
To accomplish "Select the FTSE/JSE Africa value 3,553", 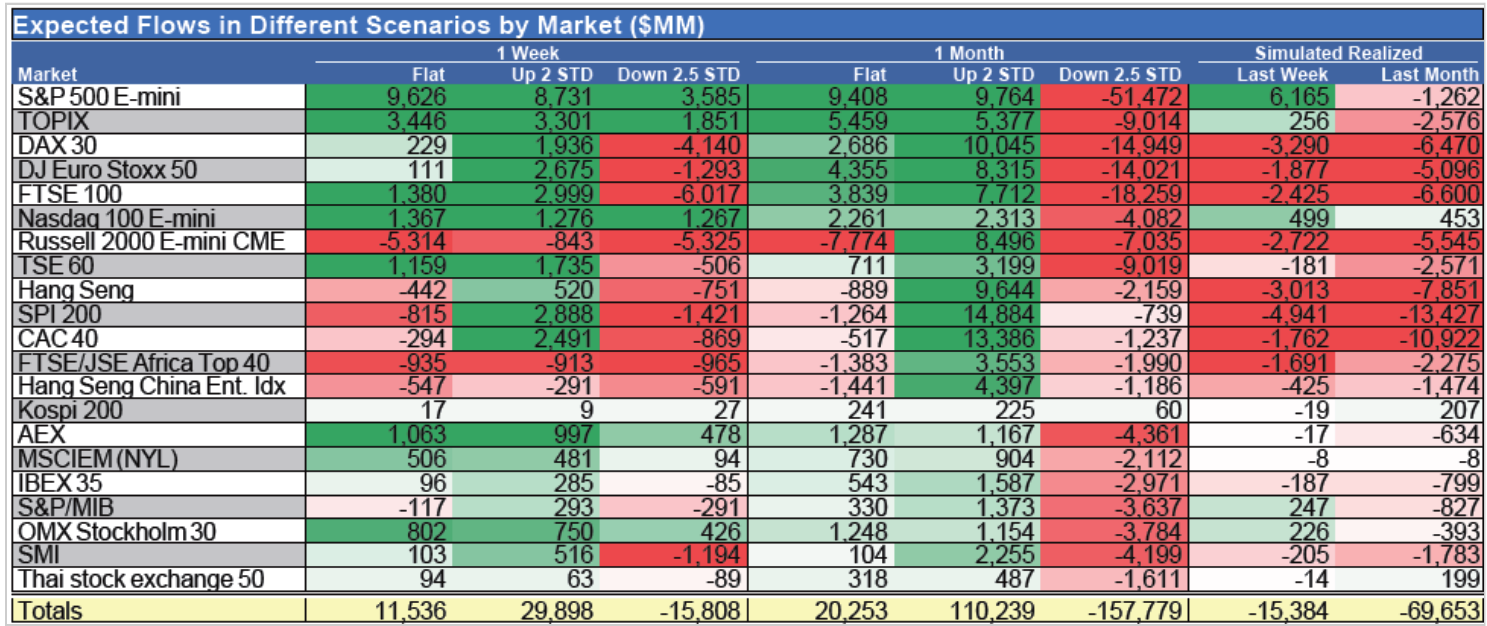I will coord(1005,362).
